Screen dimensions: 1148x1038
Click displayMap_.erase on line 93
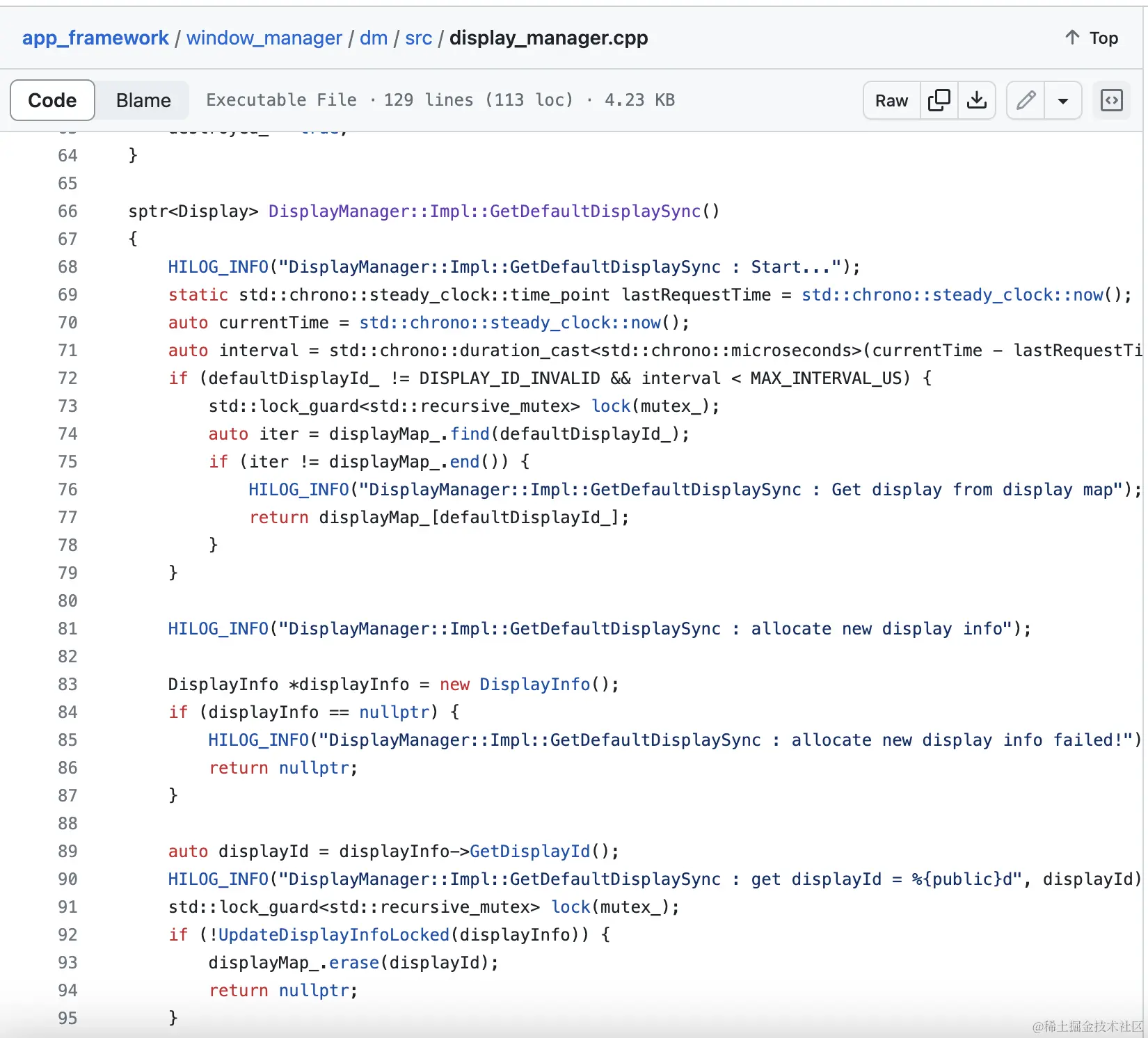point(294,963)
